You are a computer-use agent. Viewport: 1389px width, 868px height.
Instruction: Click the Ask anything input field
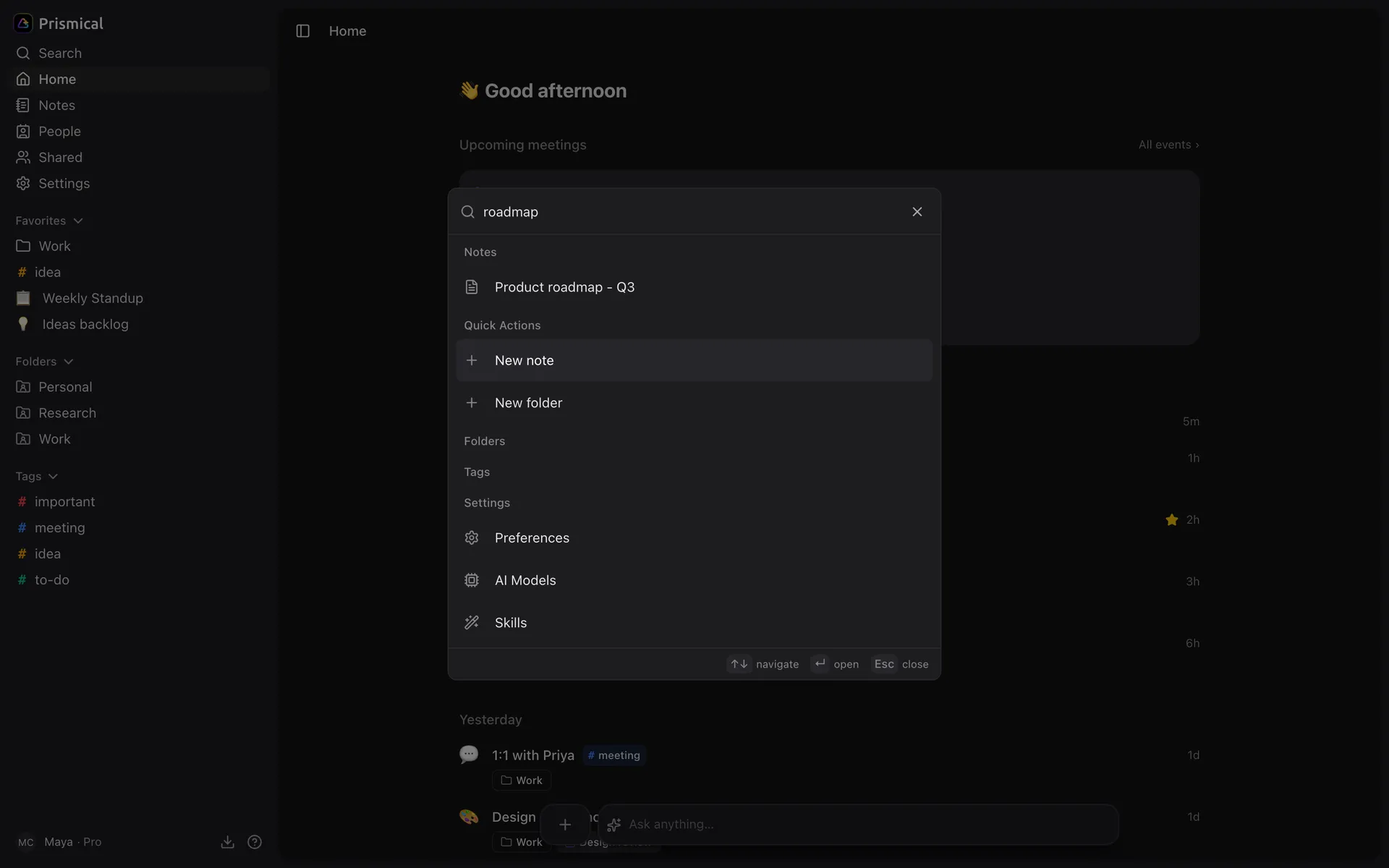tap(858, 825)
